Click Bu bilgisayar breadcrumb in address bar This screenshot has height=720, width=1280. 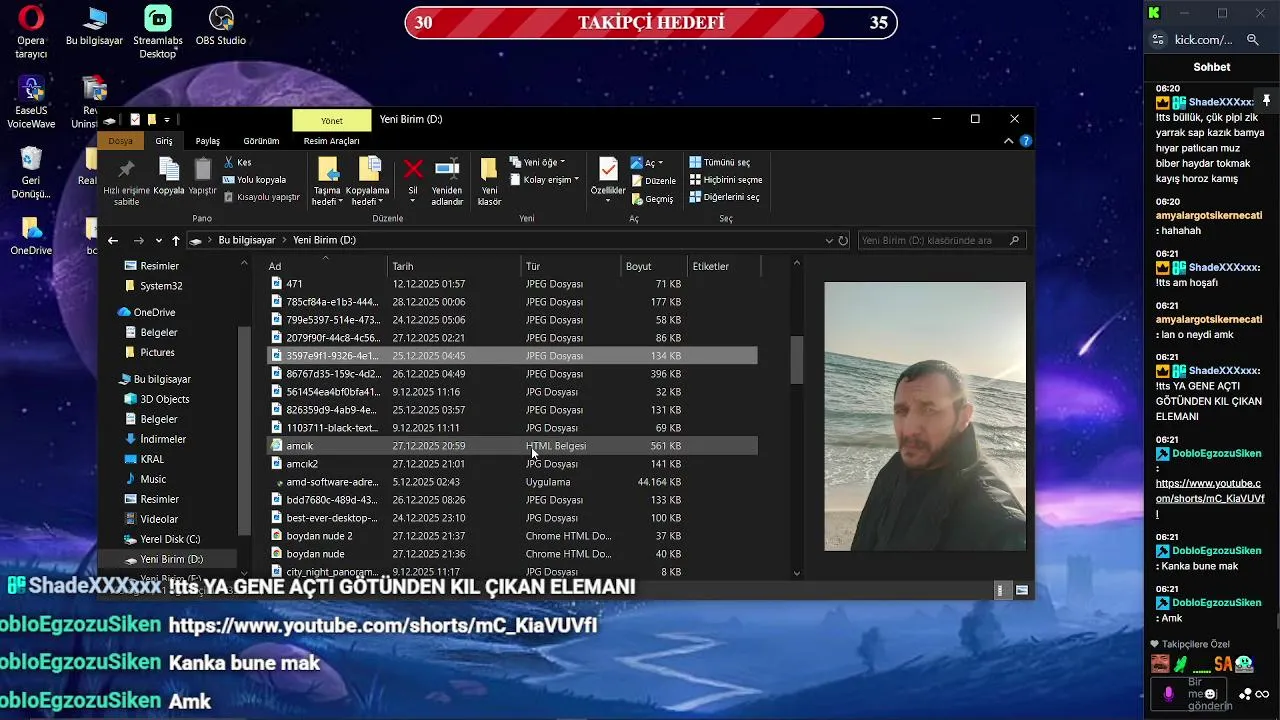(247, 240)
